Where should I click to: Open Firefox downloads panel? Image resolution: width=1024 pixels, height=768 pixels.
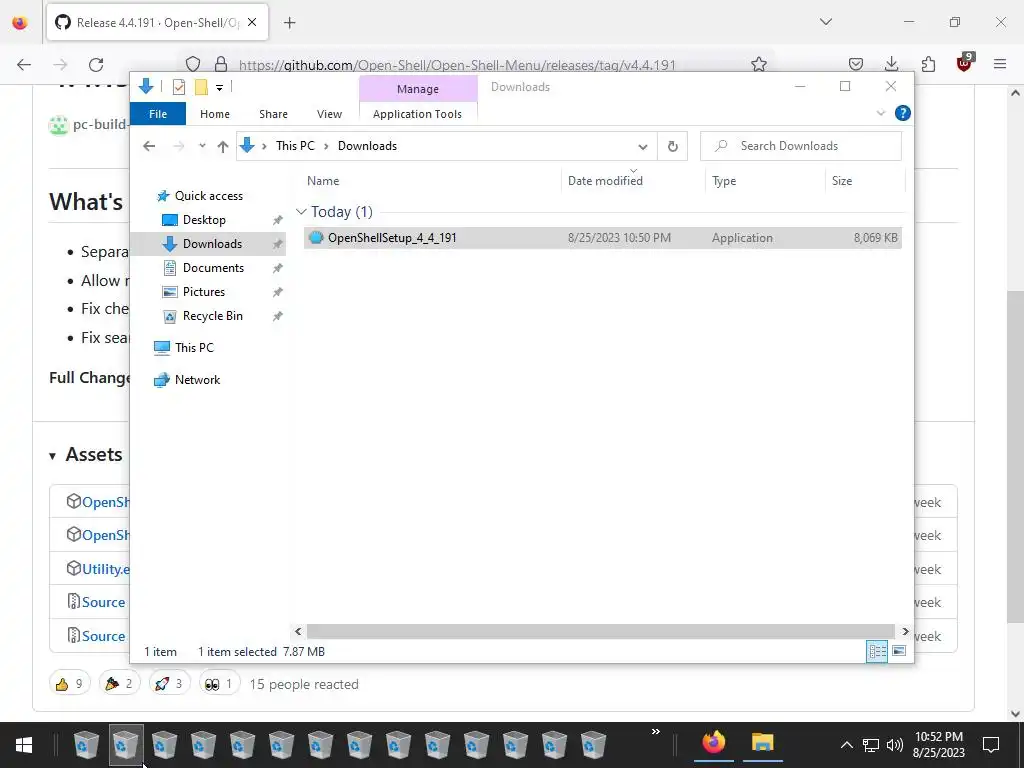(x=891, y=64)
